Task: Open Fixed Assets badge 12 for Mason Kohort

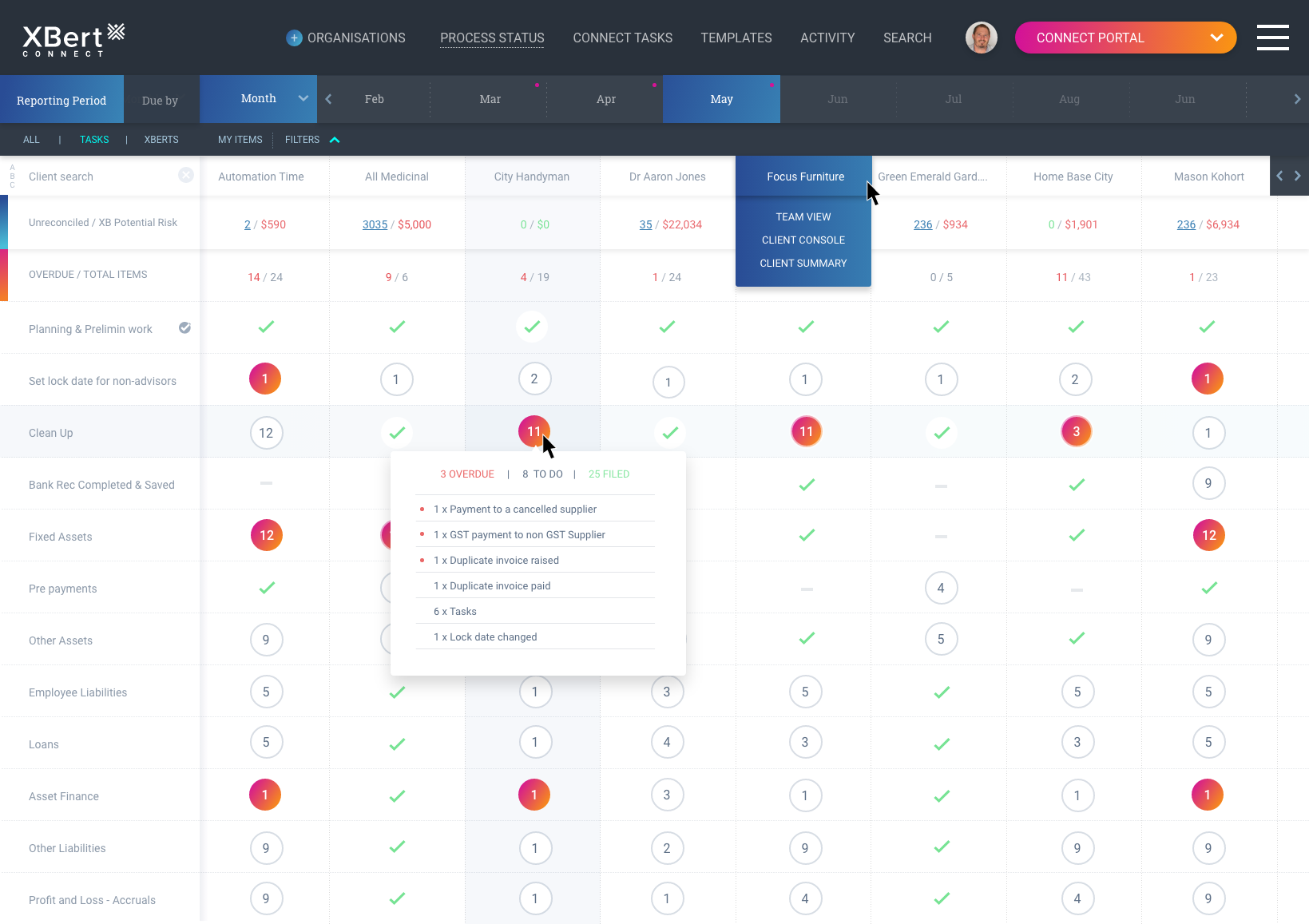Action: click(1209, 535)
